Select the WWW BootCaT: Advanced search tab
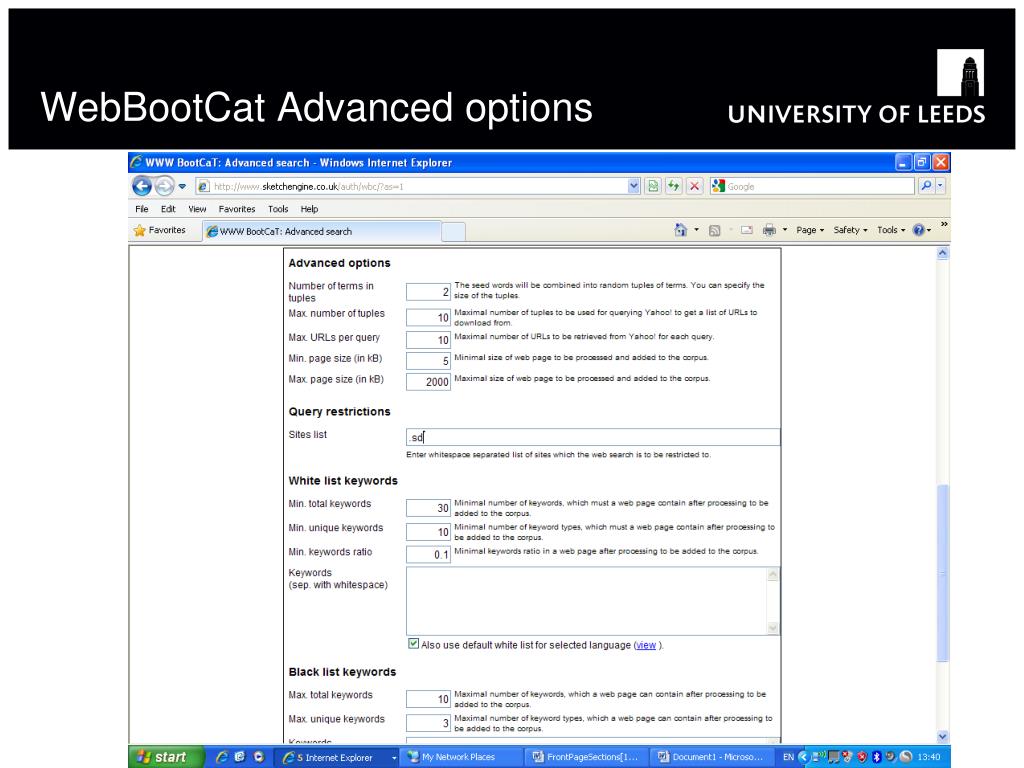This screenshot has width=1024, height=768. (322, 231)
